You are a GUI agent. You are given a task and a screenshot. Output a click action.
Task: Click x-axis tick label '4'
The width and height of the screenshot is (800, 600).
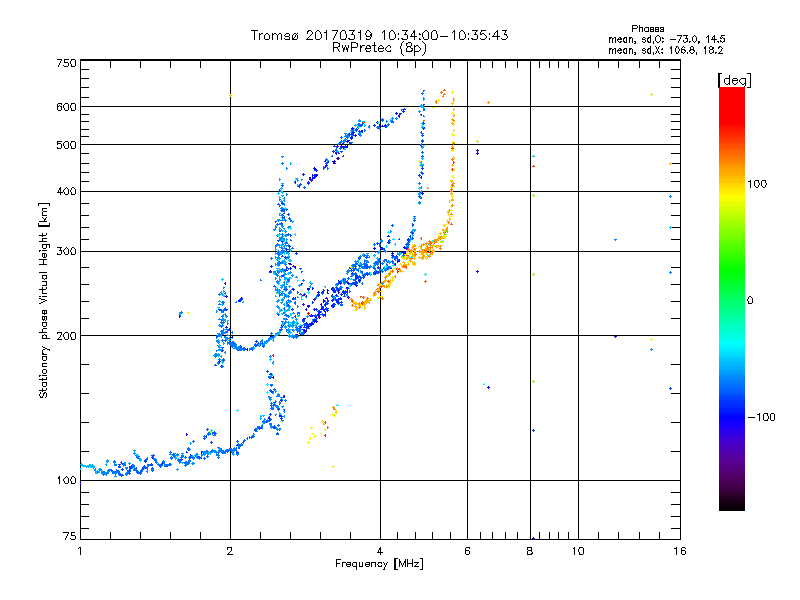(380, 551)
